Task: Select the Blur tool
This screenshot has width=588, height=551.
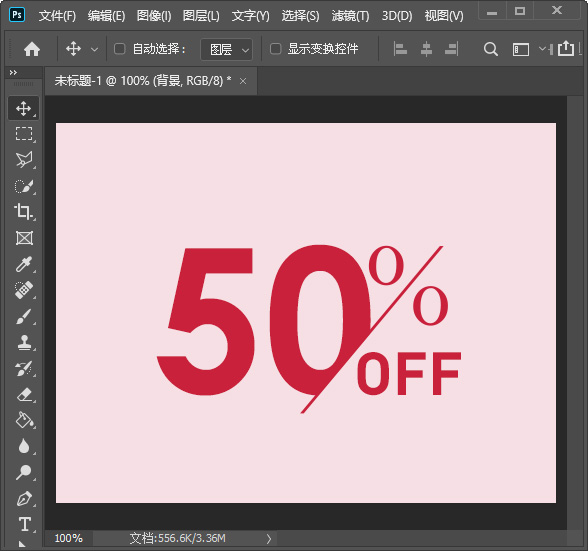Action: (24, 446)
